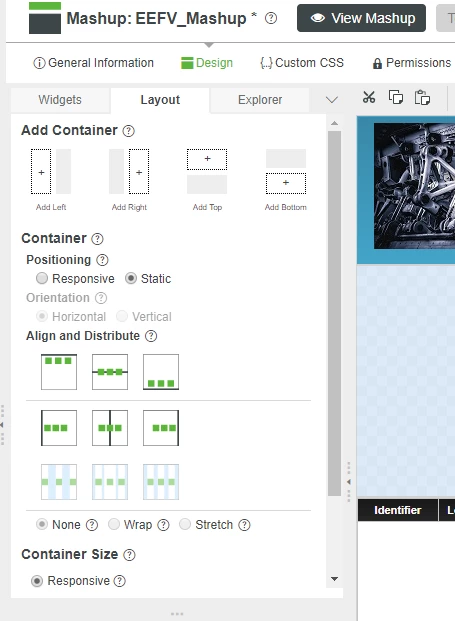This screenshot has height=621, width=455.
Task: Open the Permissions tab
Action: click(x=412, y=63)
